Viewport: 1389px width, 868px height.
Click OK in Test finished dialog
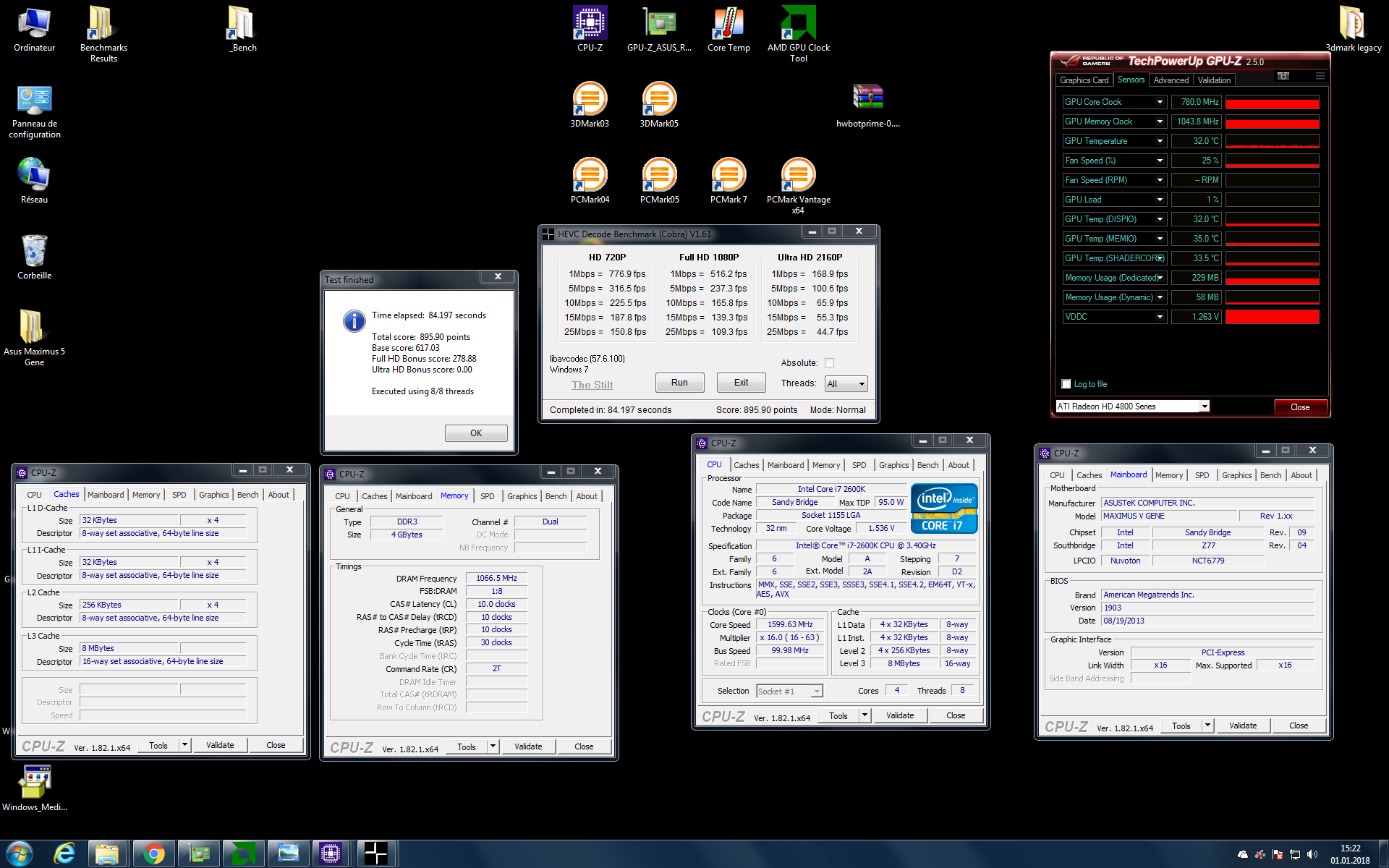(476, 433)
